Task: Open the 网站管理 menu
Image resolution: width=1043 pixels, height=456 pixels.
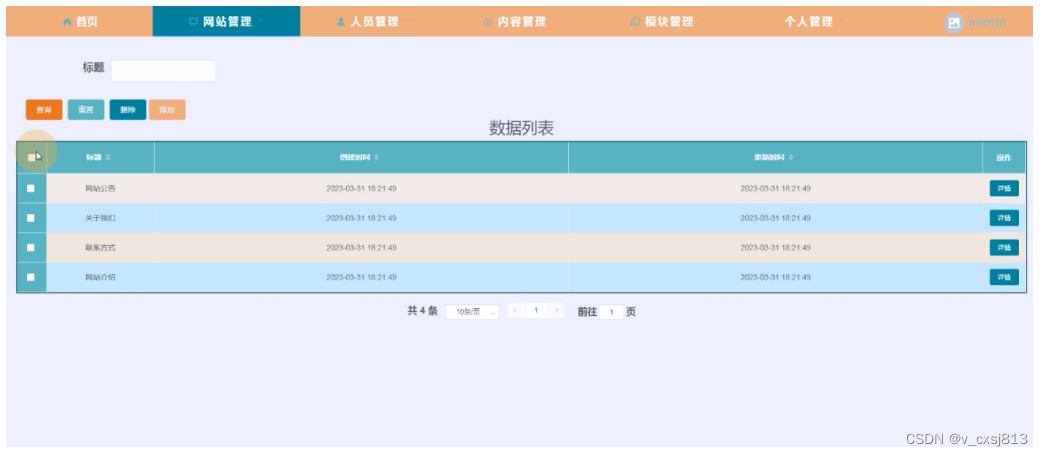Action: [x=226, y=21]
